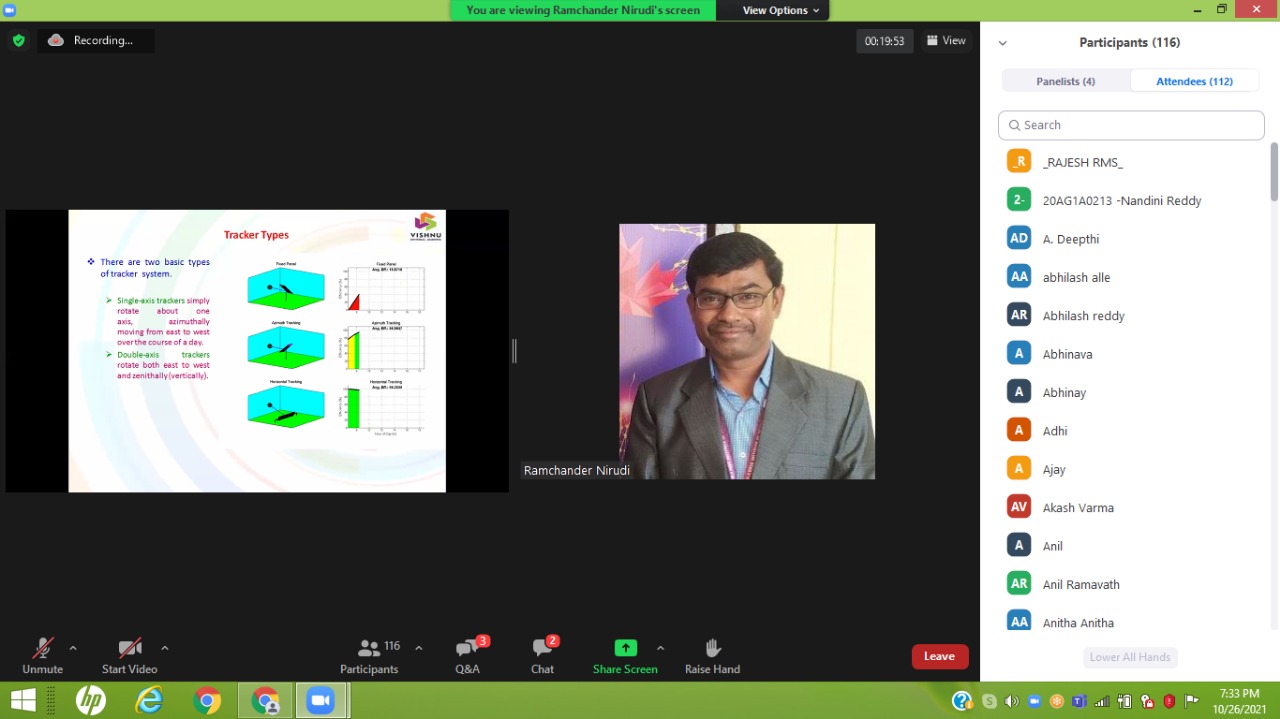This screenshot has width=1280, height=719.
Task: Click the green Share Screen icon
Action: pyautogui.click(x=625, y=648)
